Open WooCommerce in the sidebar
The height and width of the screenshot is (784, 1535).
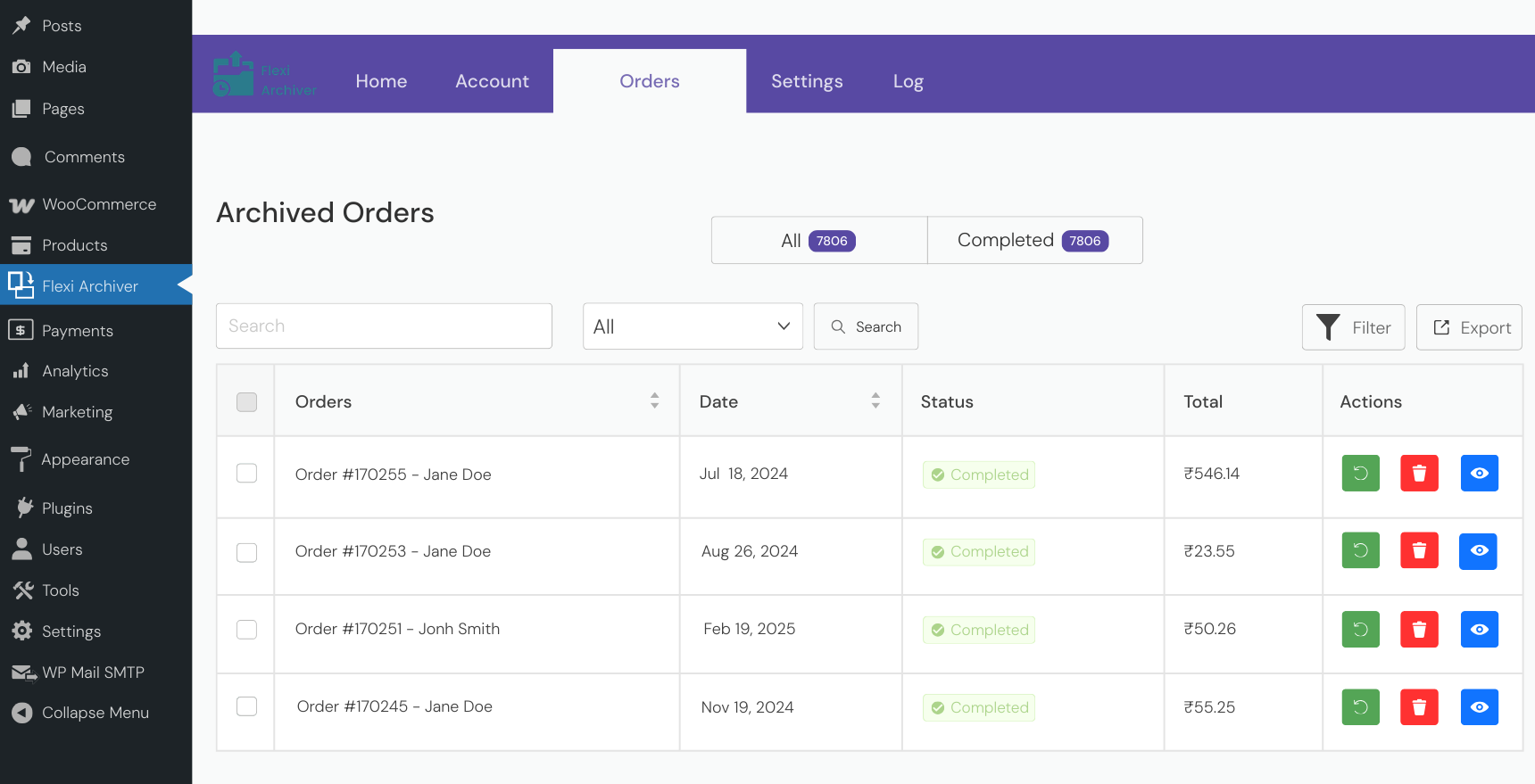click(x=98, y=204)
